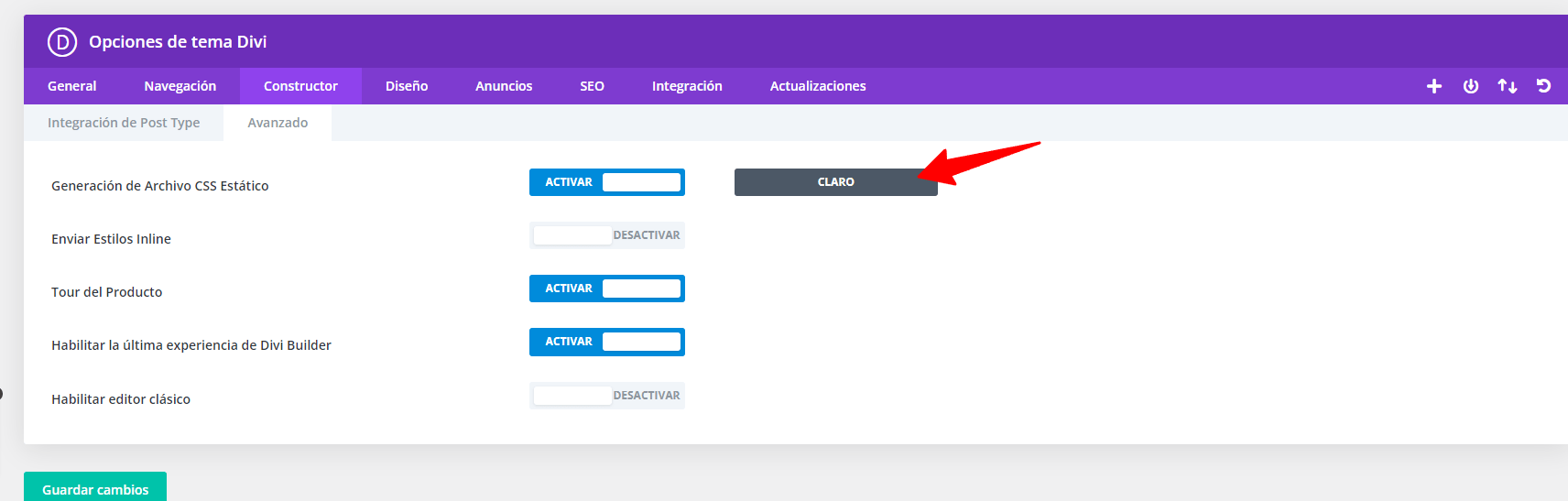
Task: Toggle Generación de Archivo CSS Estático switch
Action: [x=607, y=182]
